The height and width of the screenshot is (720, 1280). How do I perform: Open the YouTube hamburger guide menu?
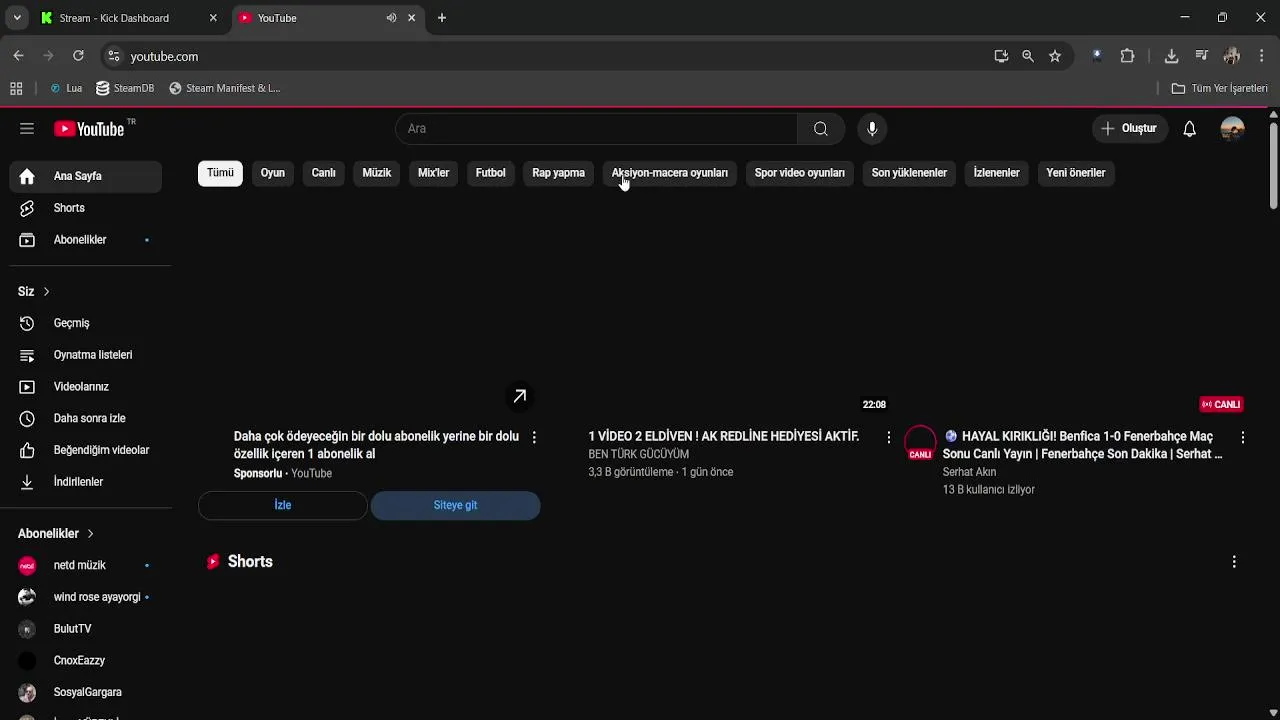point(27,128)
